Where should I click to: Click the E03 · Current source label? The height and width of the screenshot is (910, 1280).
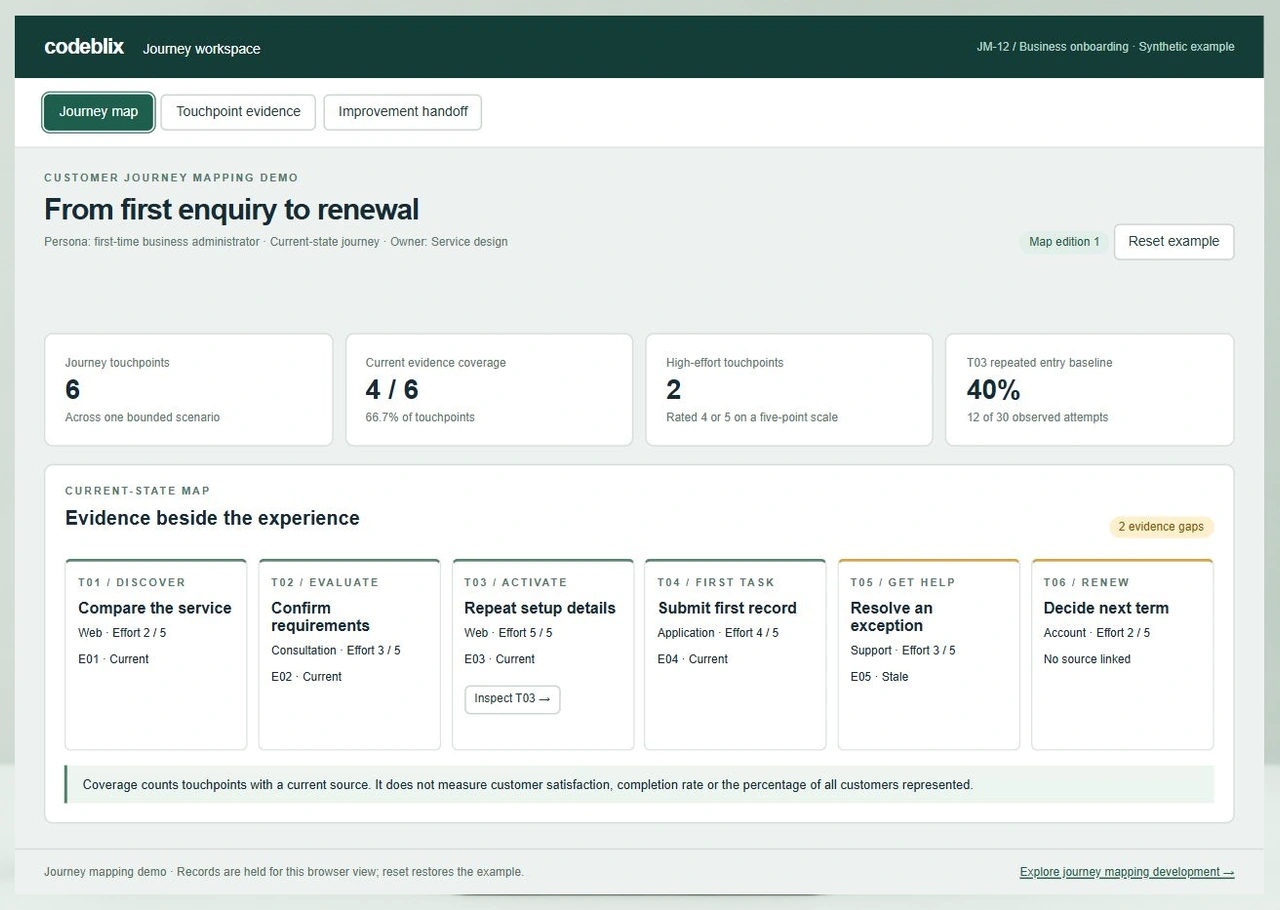pos(500,660)
